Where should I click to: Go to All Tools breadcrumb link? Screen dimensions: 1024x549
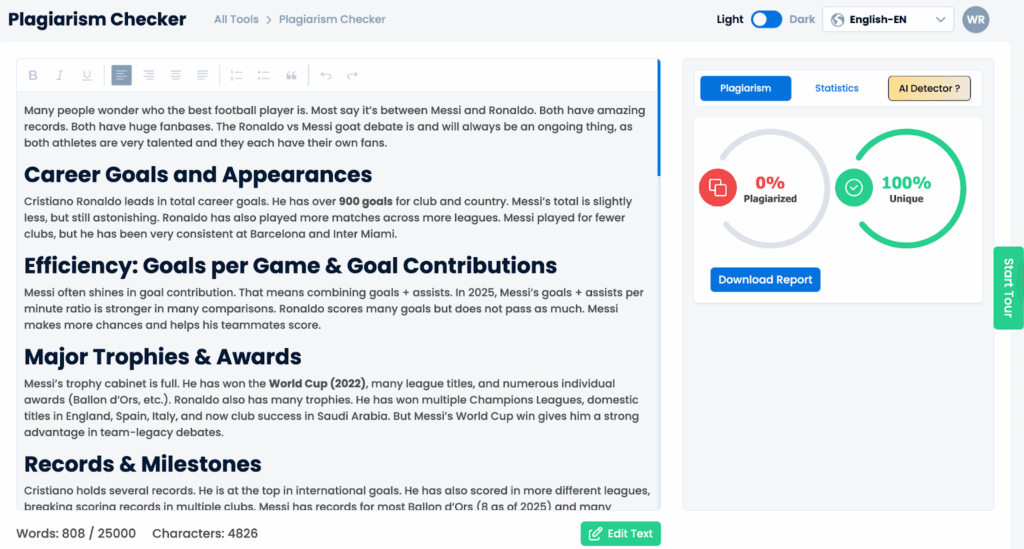(x=236, y=19)
